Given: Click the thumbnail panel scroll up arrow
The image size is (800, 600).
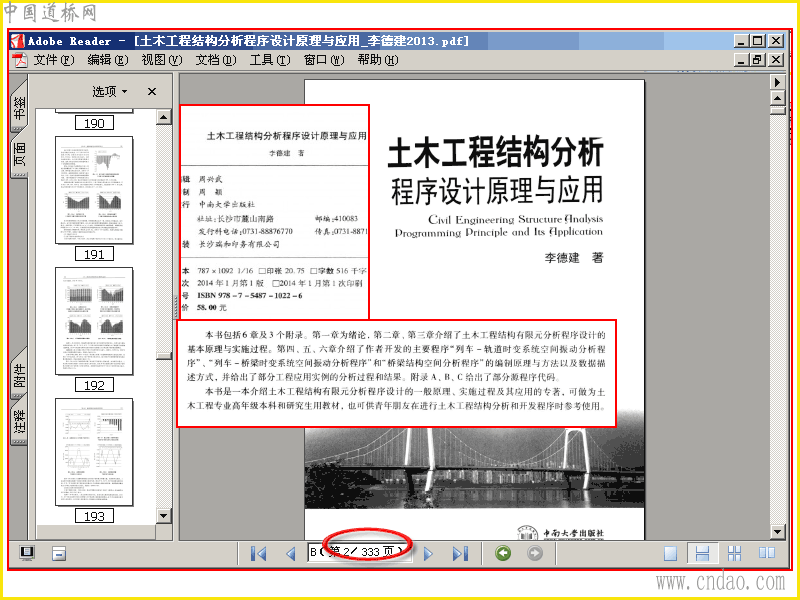Looking at the screenshot, I should pos(163,117).
